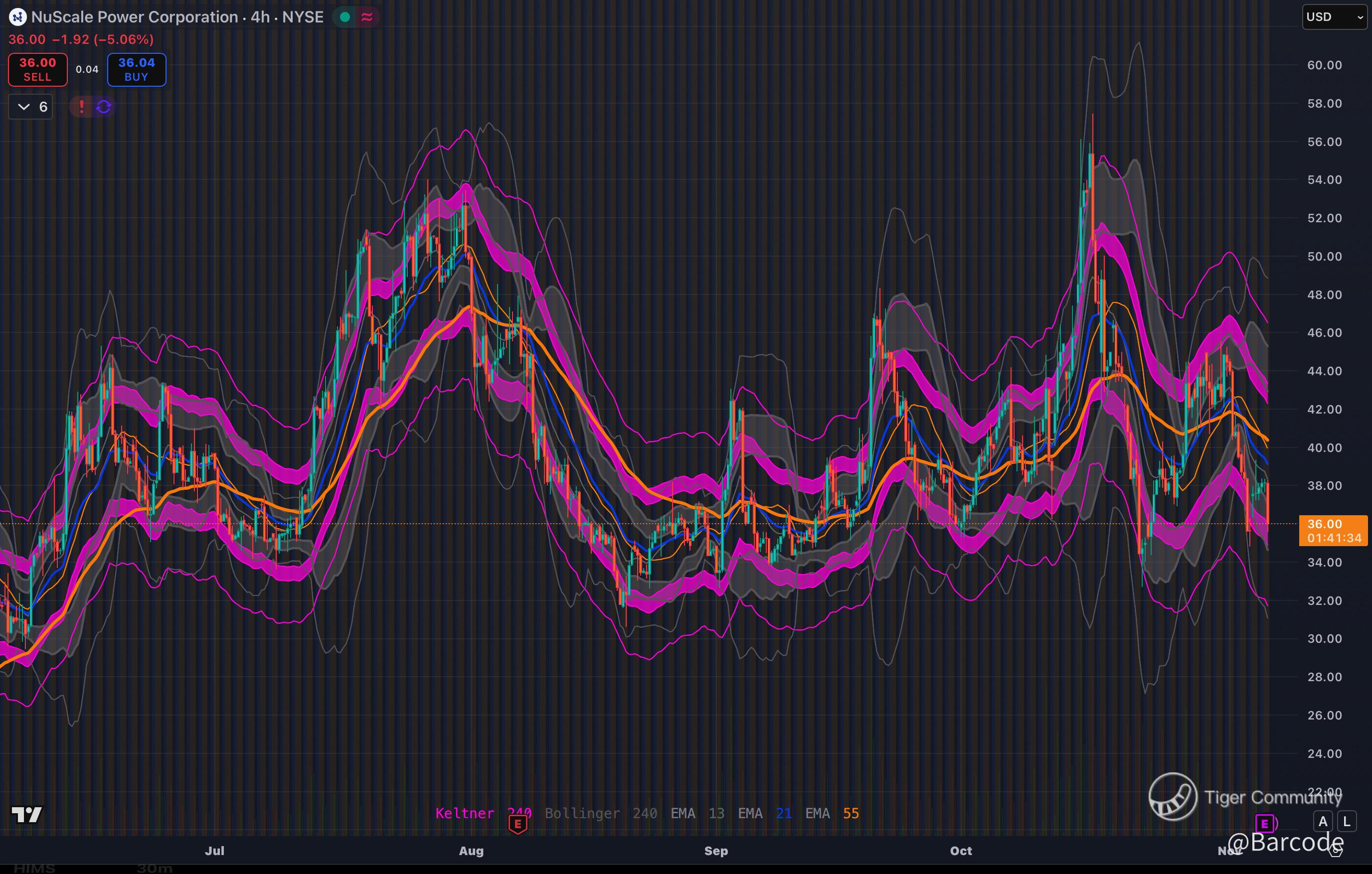Viewport: 1372px width, 874px height.
Task: Click the chart title NuScale Power Corporation
Action: coord(135,17)
